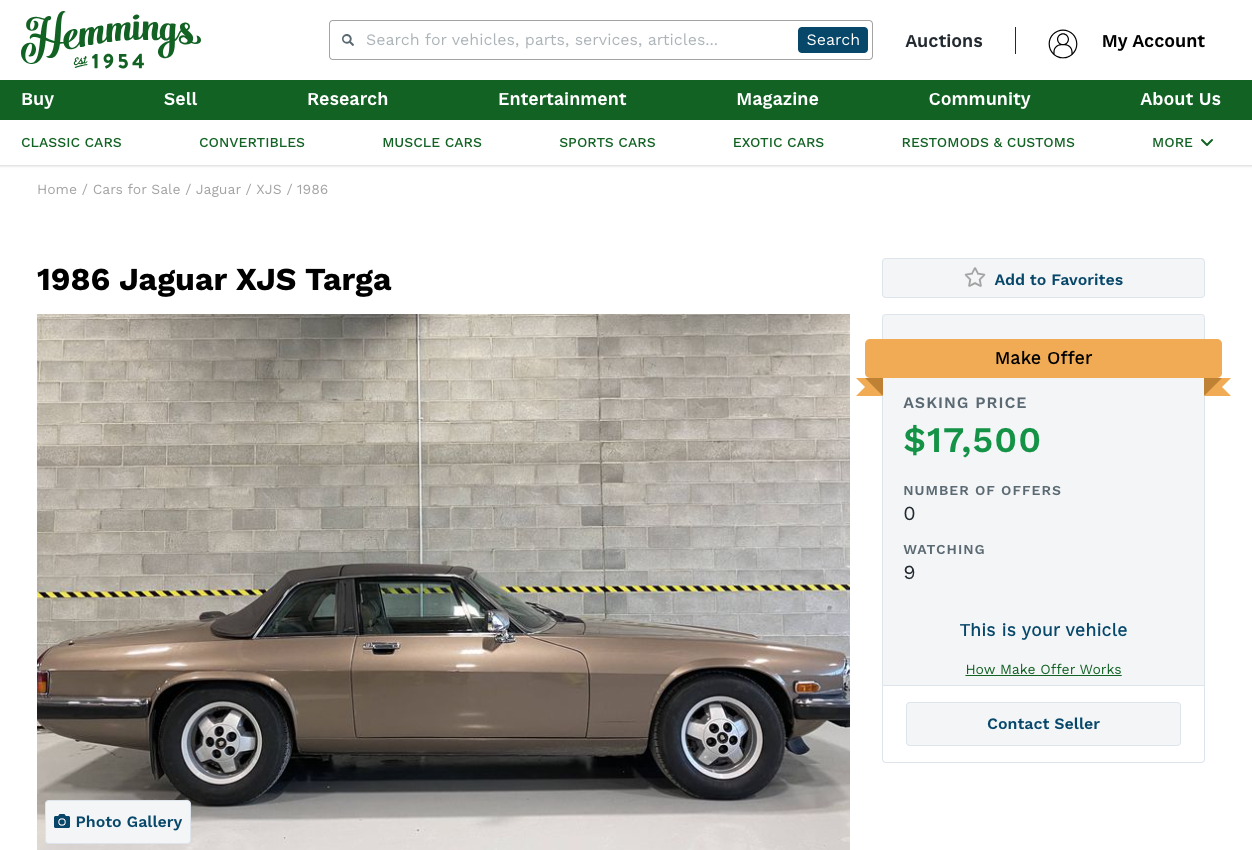
Task: Select the Magazine menu item
Action: [777, 99]
